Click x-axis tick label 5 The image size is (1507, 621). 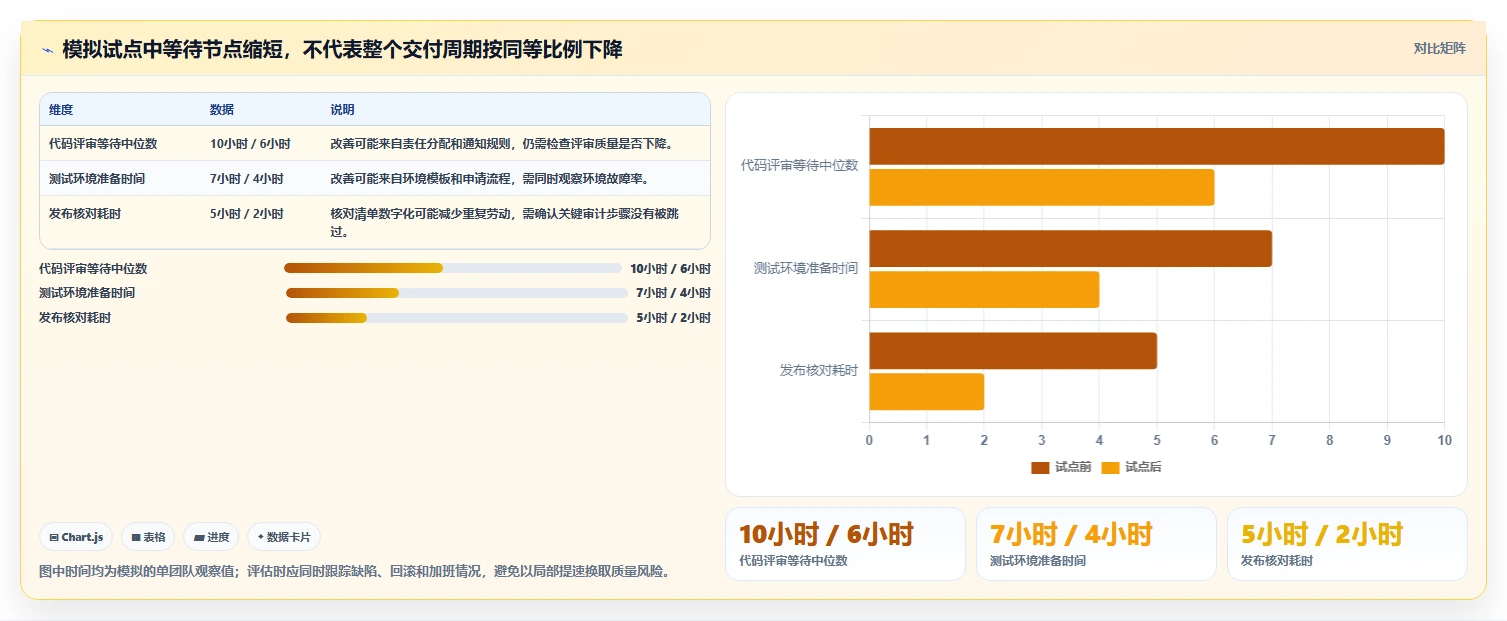pos(1157,440)
